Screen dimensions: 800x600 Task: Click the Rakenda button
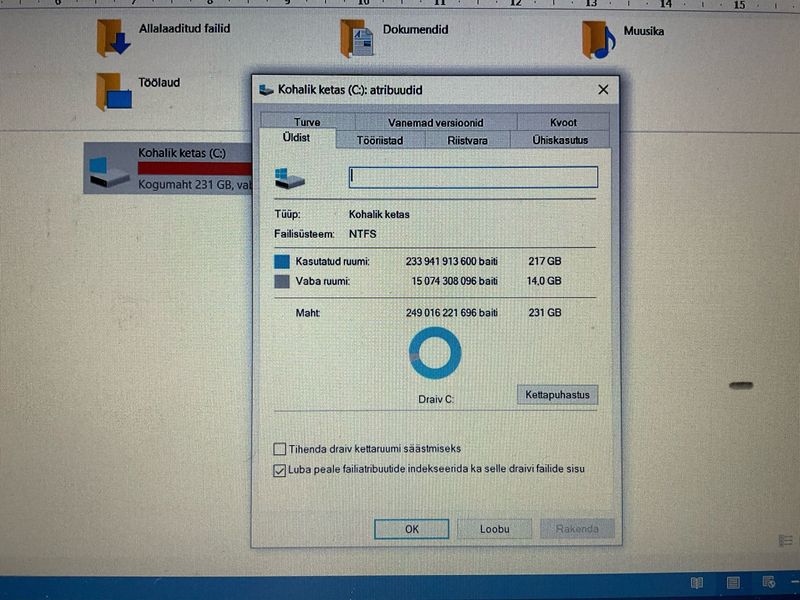577,529
